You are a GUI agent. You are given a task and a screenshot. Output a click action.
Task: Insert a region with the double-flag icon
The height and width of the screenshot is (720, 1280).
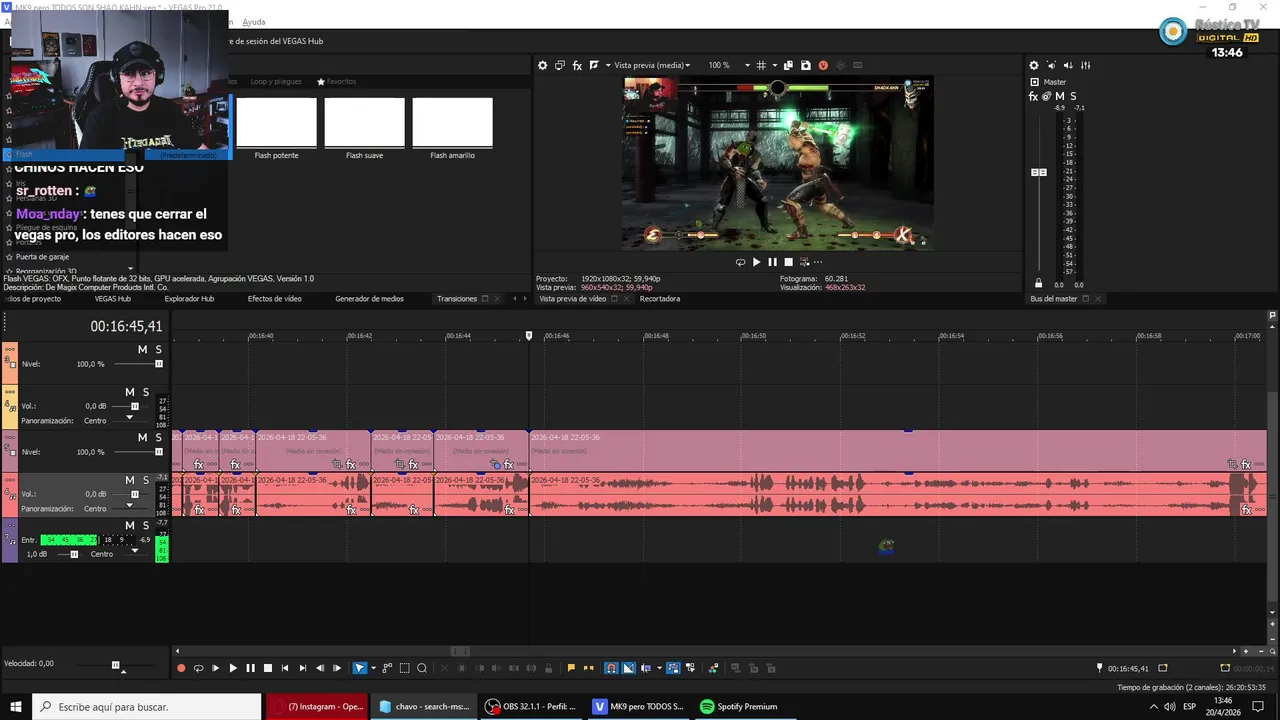point(589,668)
